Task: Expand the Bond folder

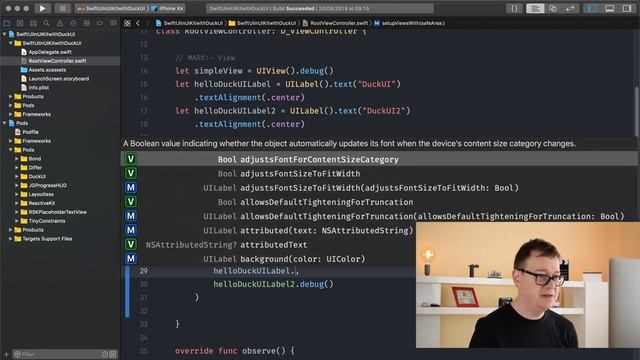Action: pos(17,159)
